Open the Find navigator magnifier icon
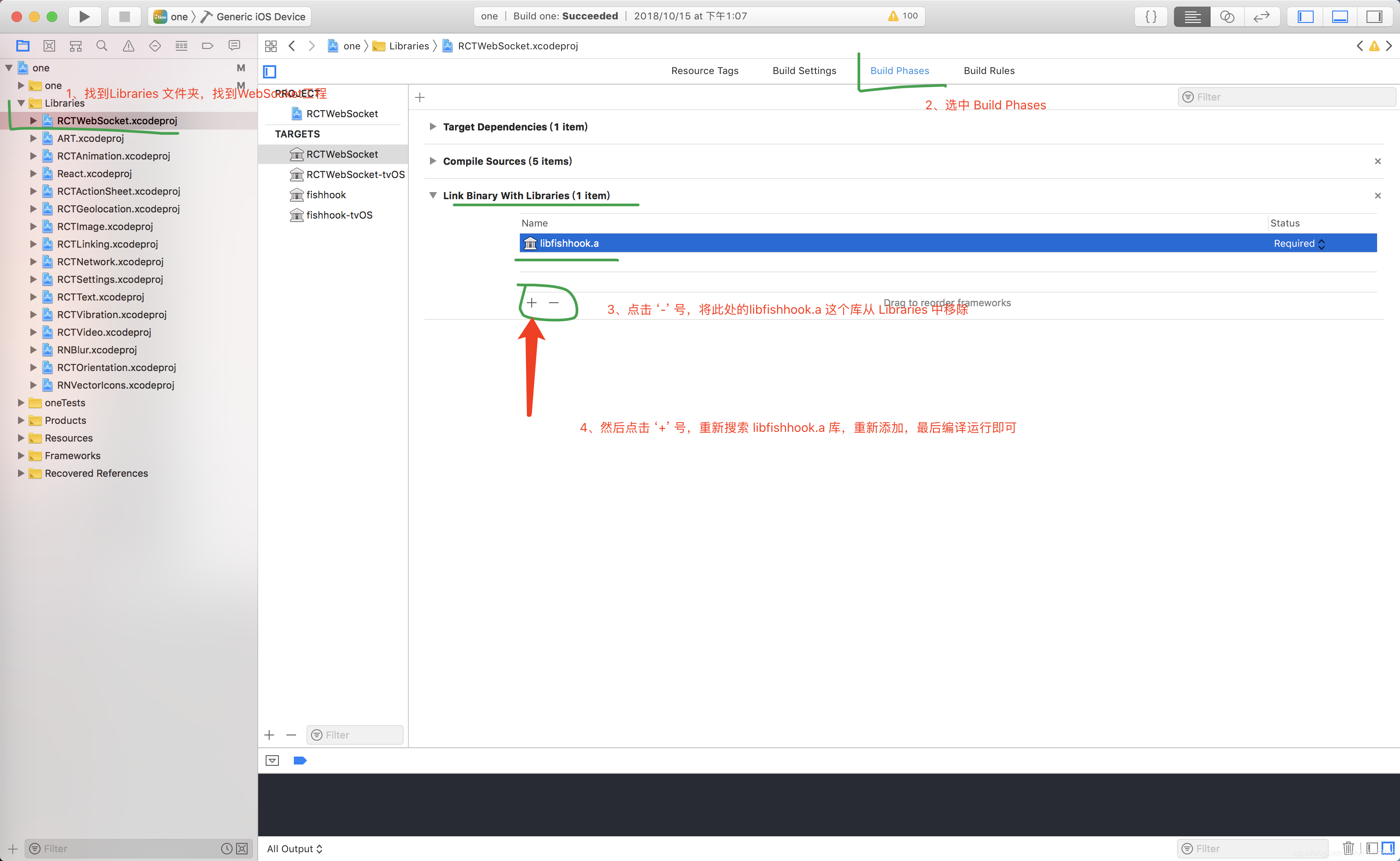Screen dimensions: 1400x861 pyautogui.click(x=102, y=45)
